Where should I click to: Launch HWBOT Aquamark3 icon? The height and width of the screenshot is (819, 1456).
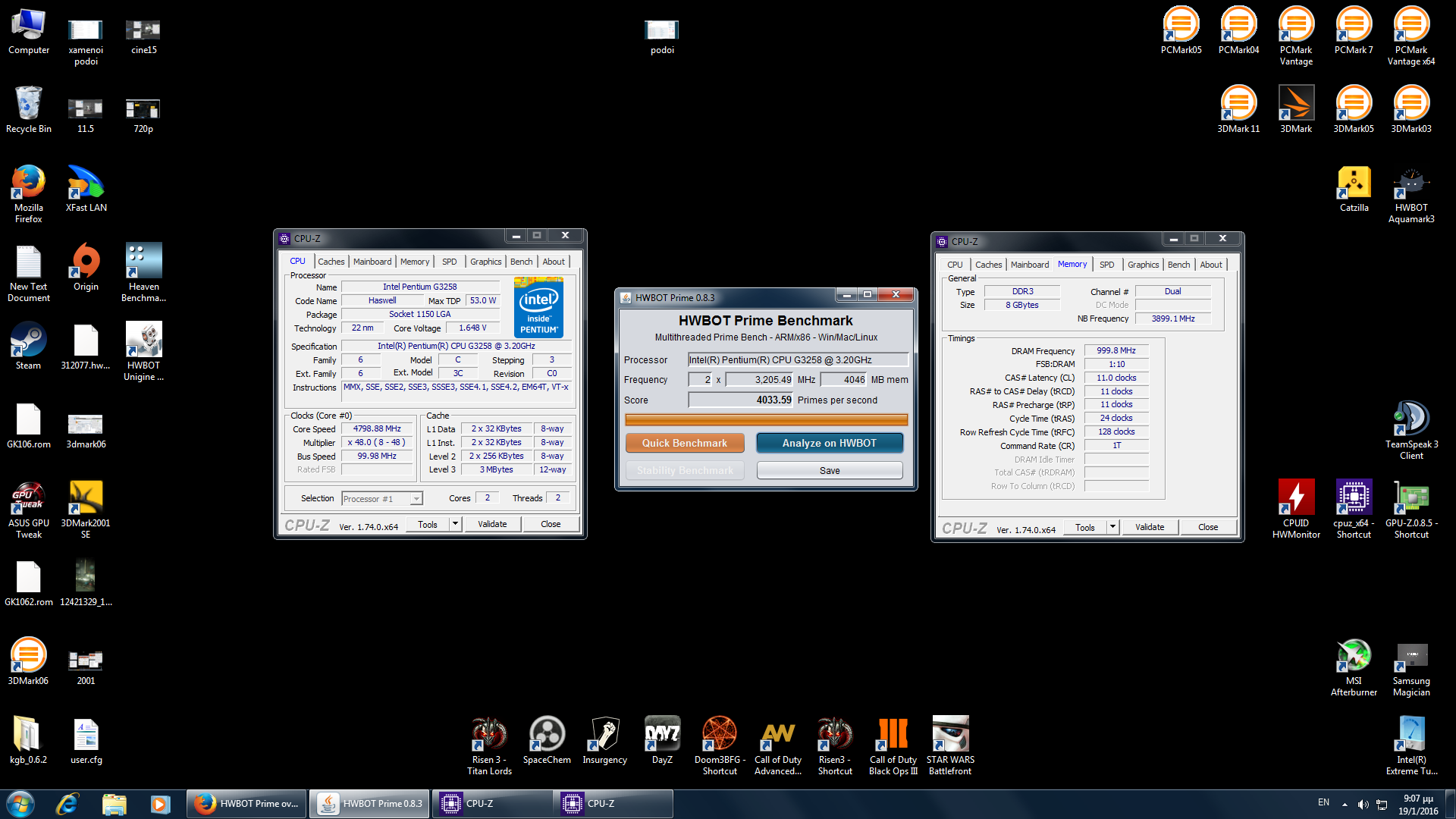point(1411,194)
